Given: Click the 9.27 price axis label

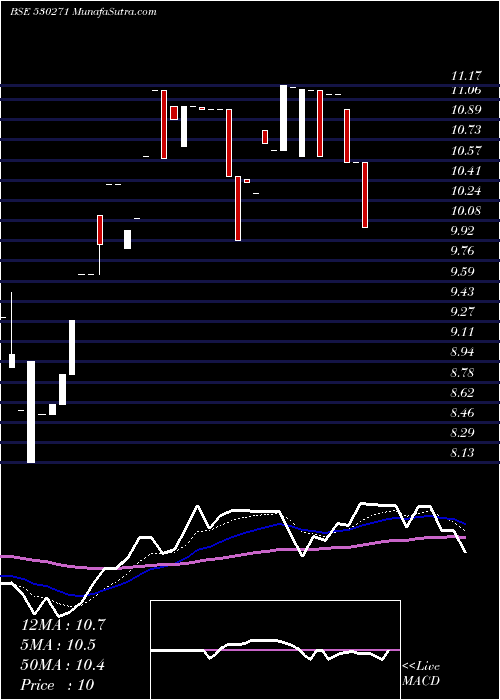Looking at the screenshot, I should [462, 312].
